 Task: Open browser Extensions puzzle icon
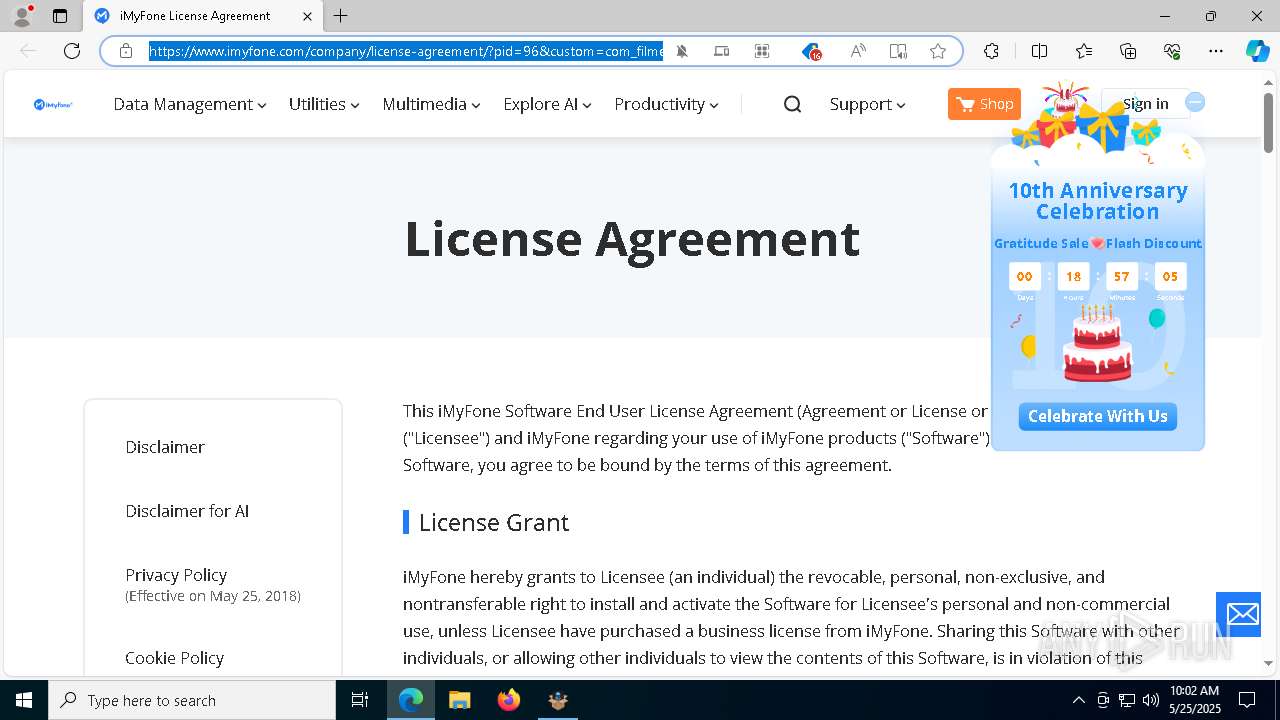[x=991, y=51]
